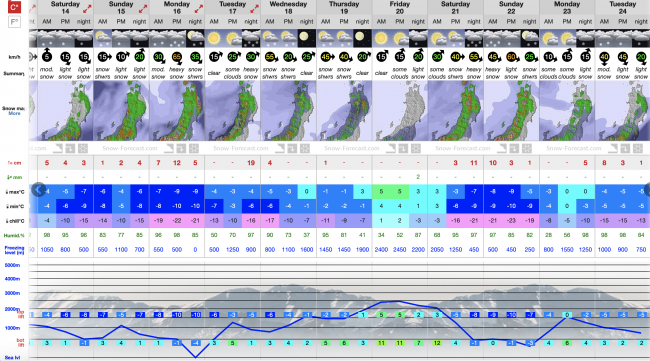Click the -23 wind chill value
This screenshot has height=361, width=650.
[x=511, y=220]
